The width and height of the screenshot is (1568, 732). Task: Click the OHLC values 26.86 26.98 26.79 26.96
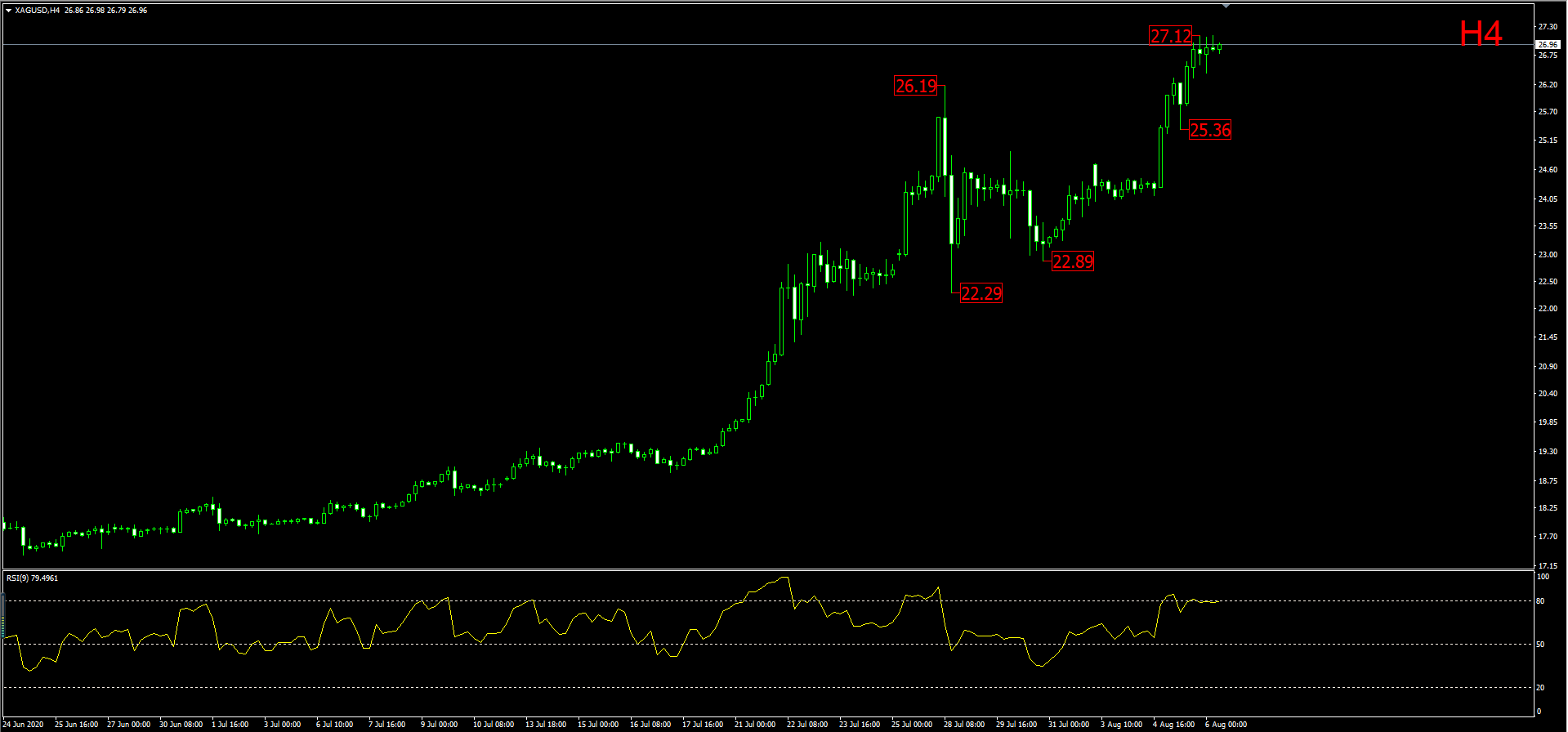pyautogui.click(x=106, y=11)
